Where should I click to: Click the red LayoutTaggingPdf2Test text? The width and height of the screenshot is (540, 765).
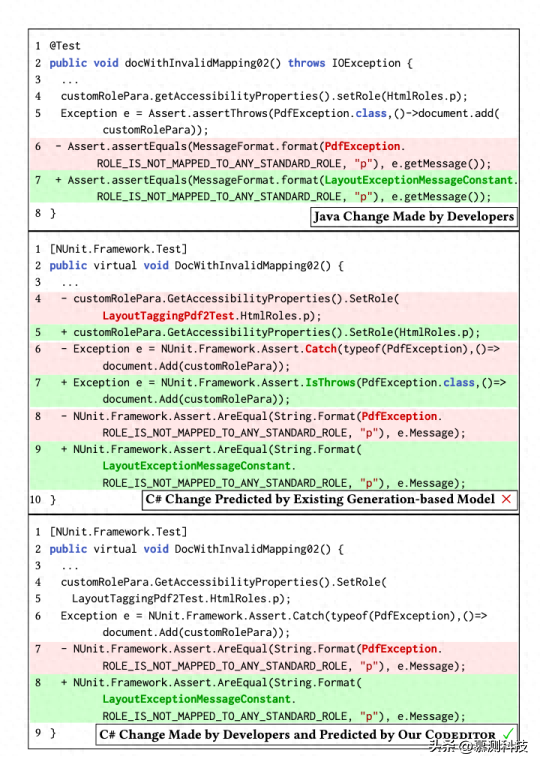(168, 316)
